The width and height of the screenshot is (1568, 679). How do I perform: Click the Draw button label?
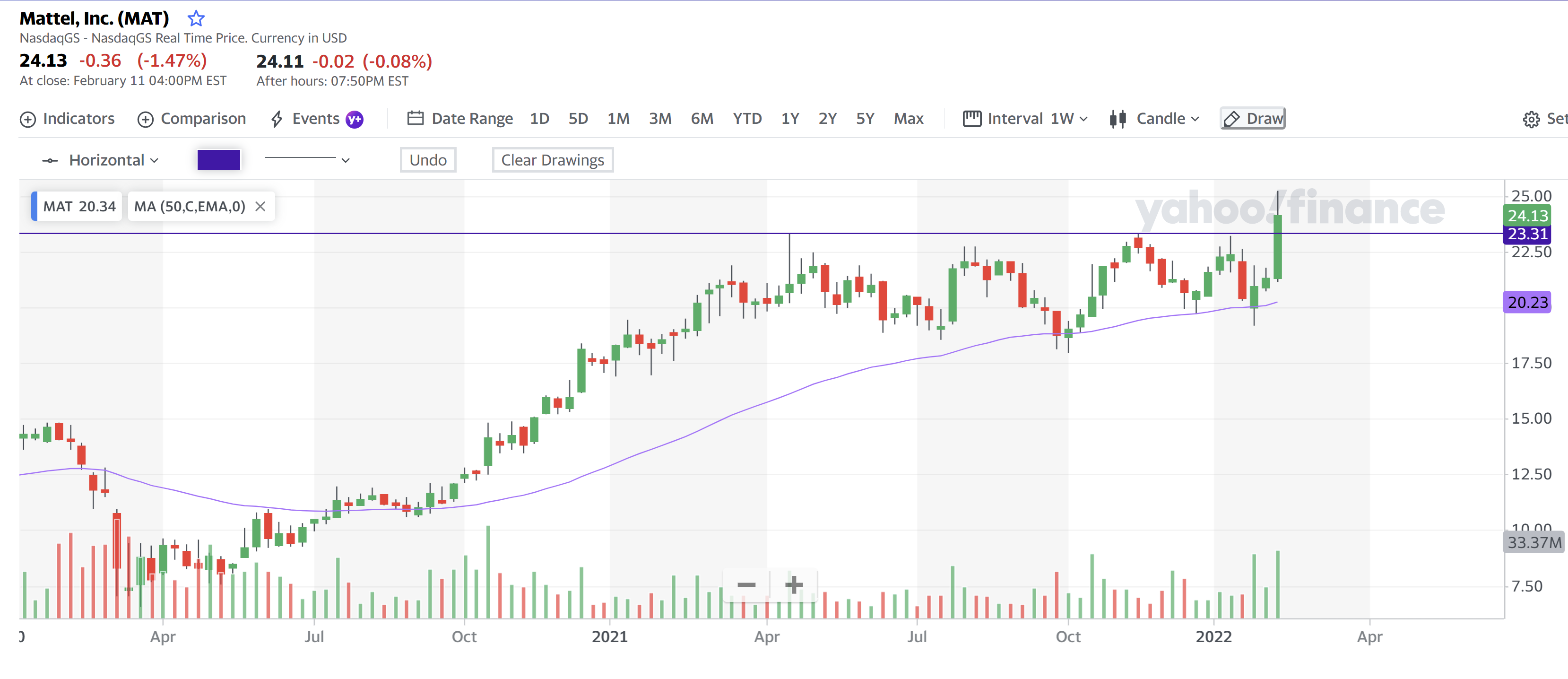1265,119
